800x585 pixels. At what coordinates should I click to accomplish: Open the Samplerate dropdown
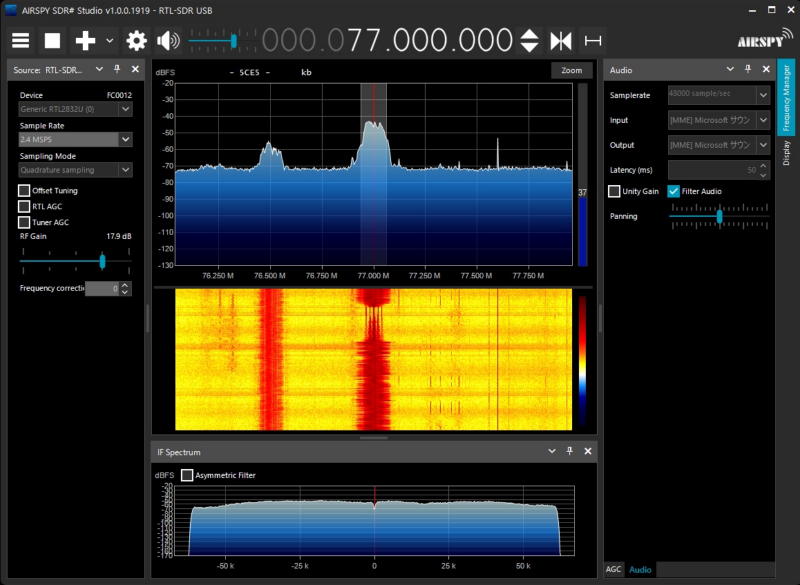point(719,95)
